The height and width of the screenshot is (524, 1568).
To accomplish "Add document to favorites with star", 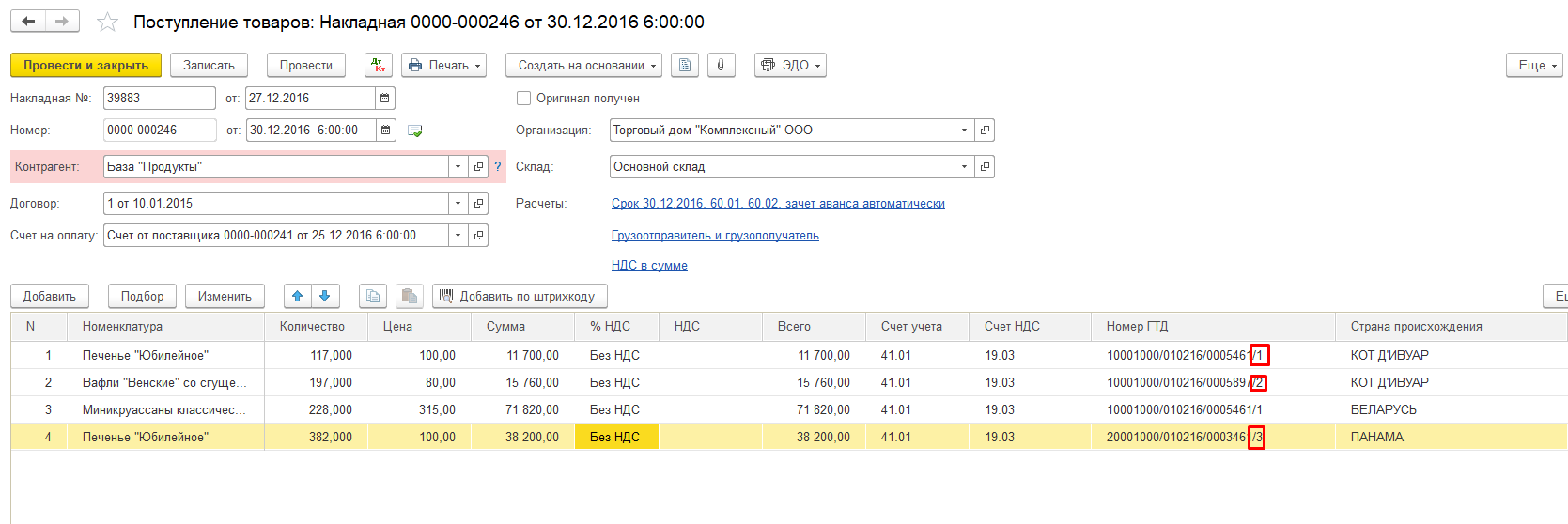I will coord(108,22).
